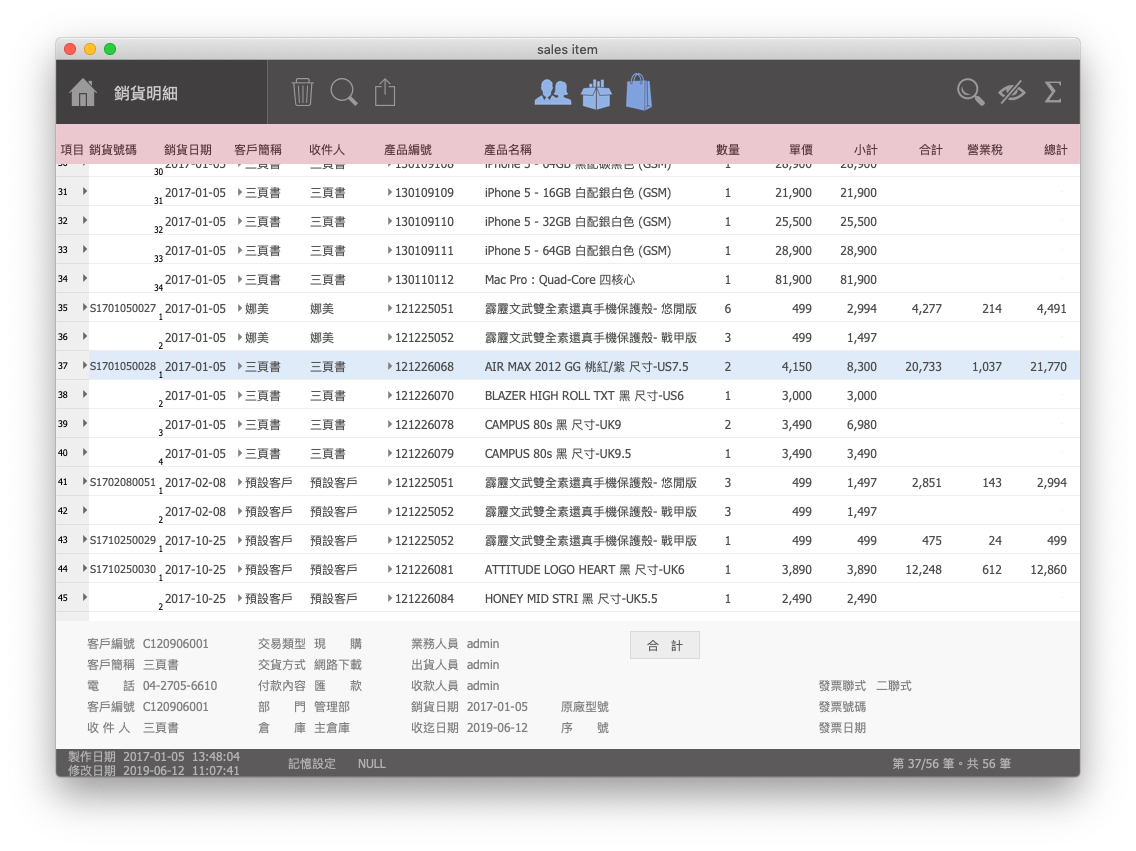Click the 倉庫 主倉庫 field

point(332,727)
